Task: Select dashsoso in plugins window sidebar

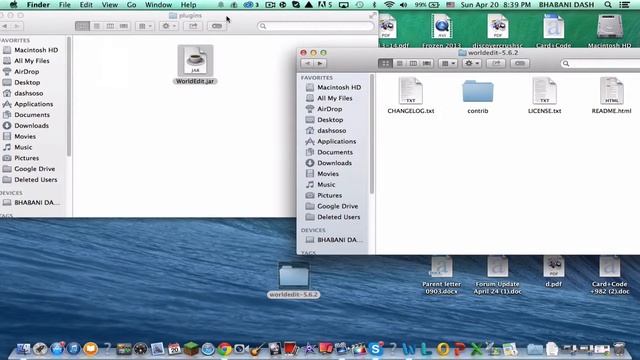Action: tap(28, 93)
